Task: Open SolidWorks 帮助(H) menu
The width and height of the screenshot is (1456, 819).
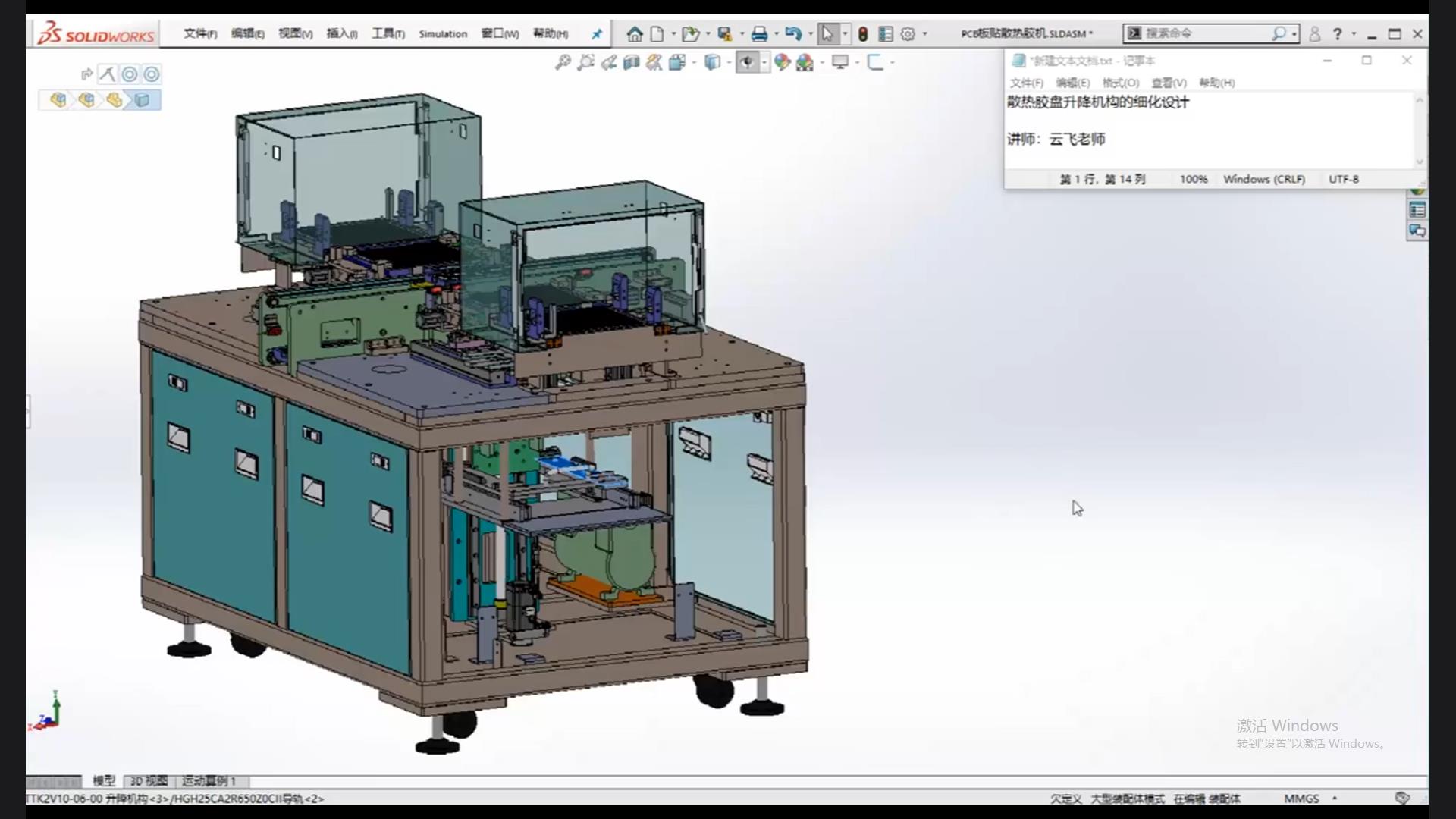Action: (x=551, y=34)
